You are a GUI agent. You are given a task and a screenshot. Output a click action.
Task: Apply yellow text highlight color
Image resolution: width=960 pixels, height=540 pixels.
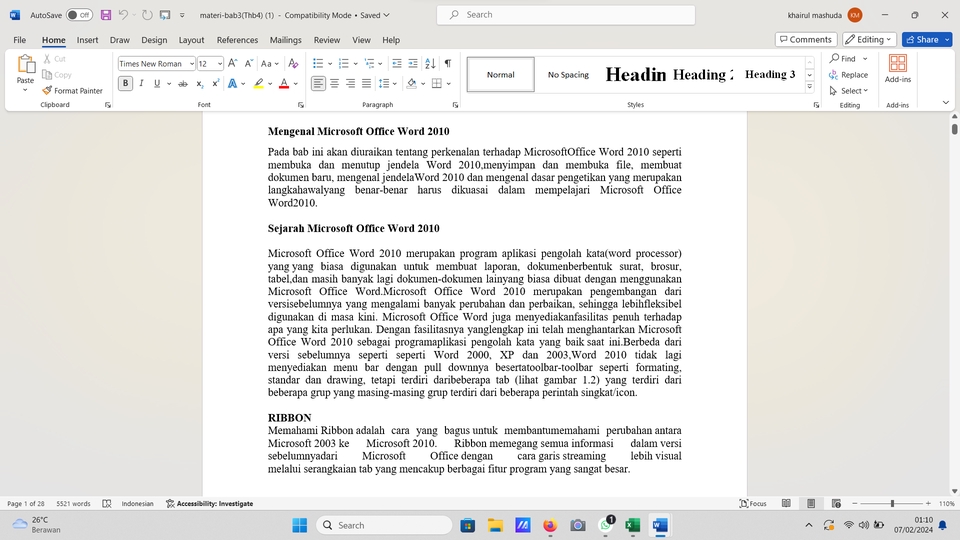coord(259,83)
